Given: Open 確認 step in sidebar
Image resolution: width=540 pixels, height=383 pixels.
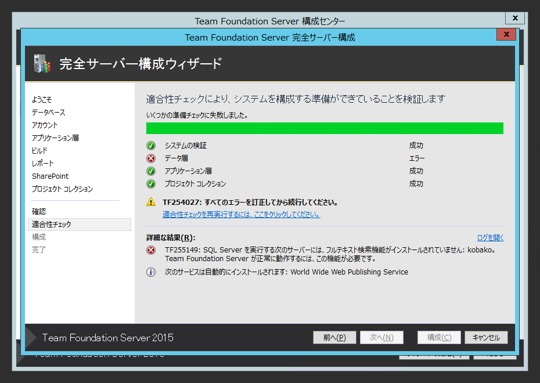Looking at the screenshot, I should tap(39, 211).
